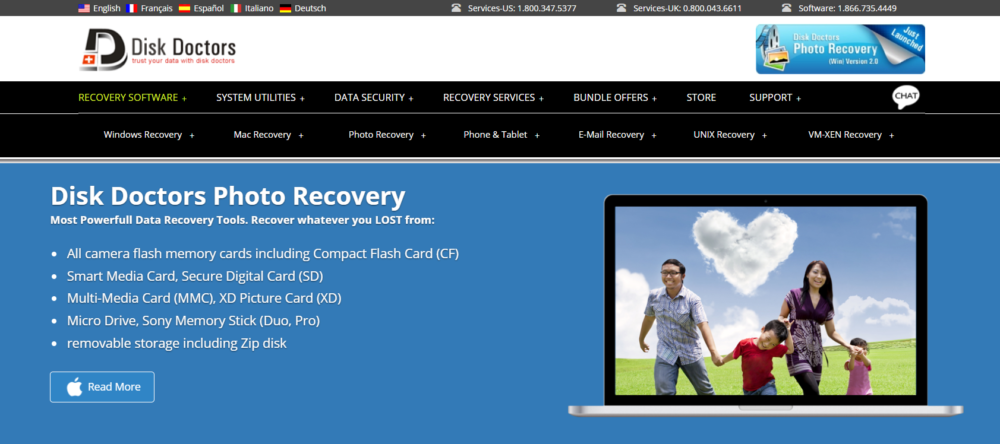Select Windows Recovery submenu item
Image resolution: width=1000 pixels, height=444 pixels.
(x=143, y=135)
